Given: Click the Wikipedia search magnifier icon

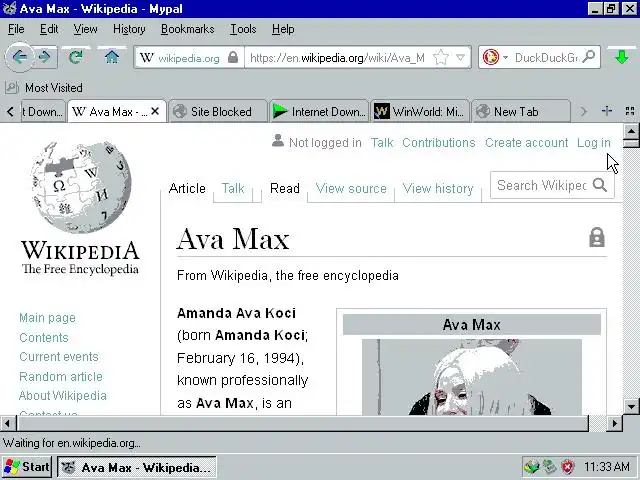Looking at the screenshot, I should coord(600,185).
